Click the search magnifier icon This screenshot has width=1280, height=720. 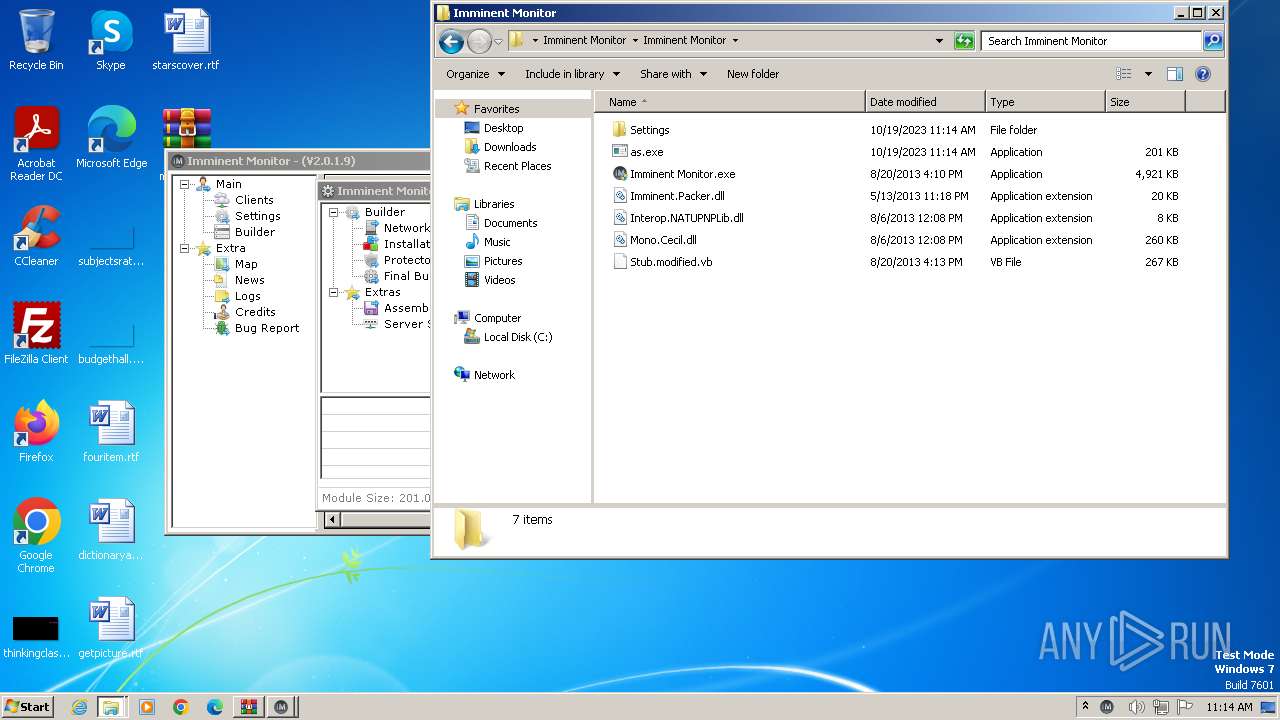pos(1213,41)
